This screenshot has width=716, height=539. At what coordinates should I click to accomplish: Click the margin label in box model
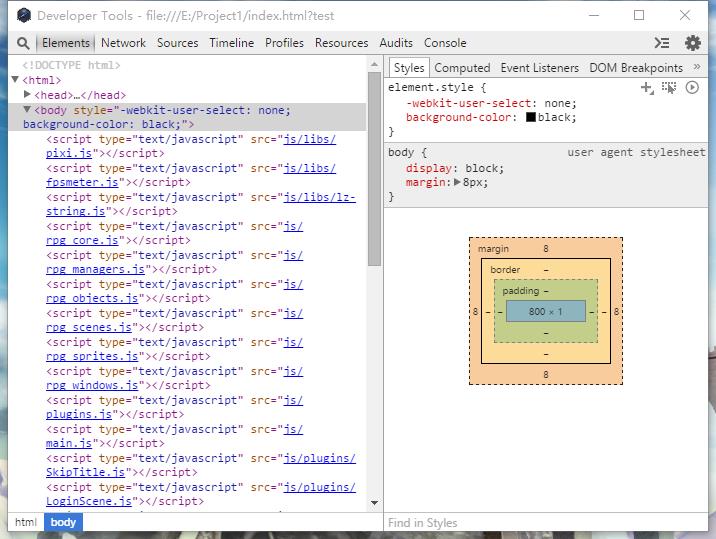(x=493, y=249)
